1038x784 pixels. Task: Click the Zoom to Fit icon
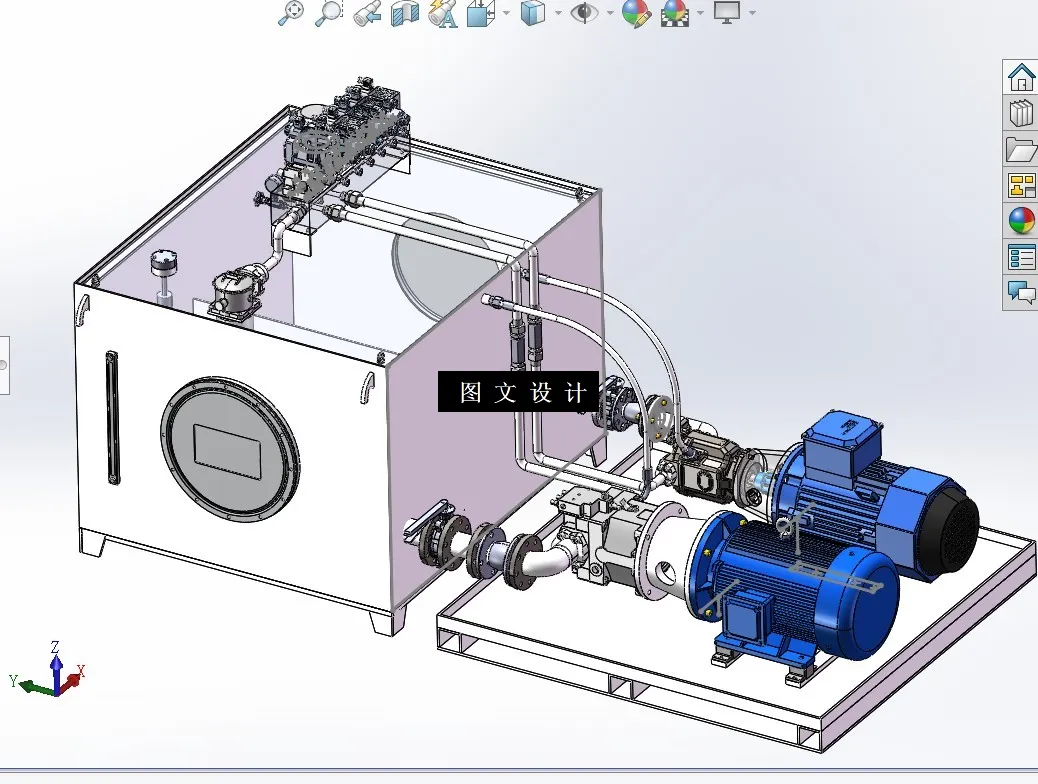coord(291,12)
